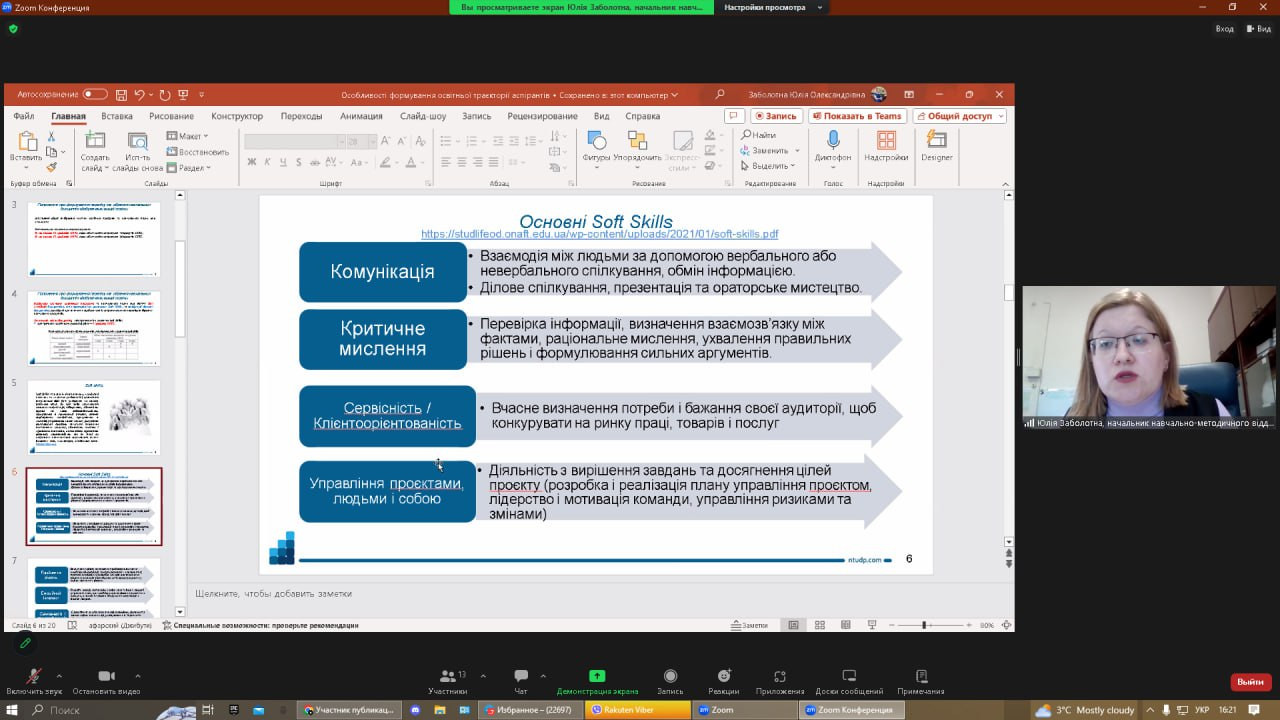Stop video camera in Zoom
This screenshot has height=720, width=1280.
[x=106, y=677]
